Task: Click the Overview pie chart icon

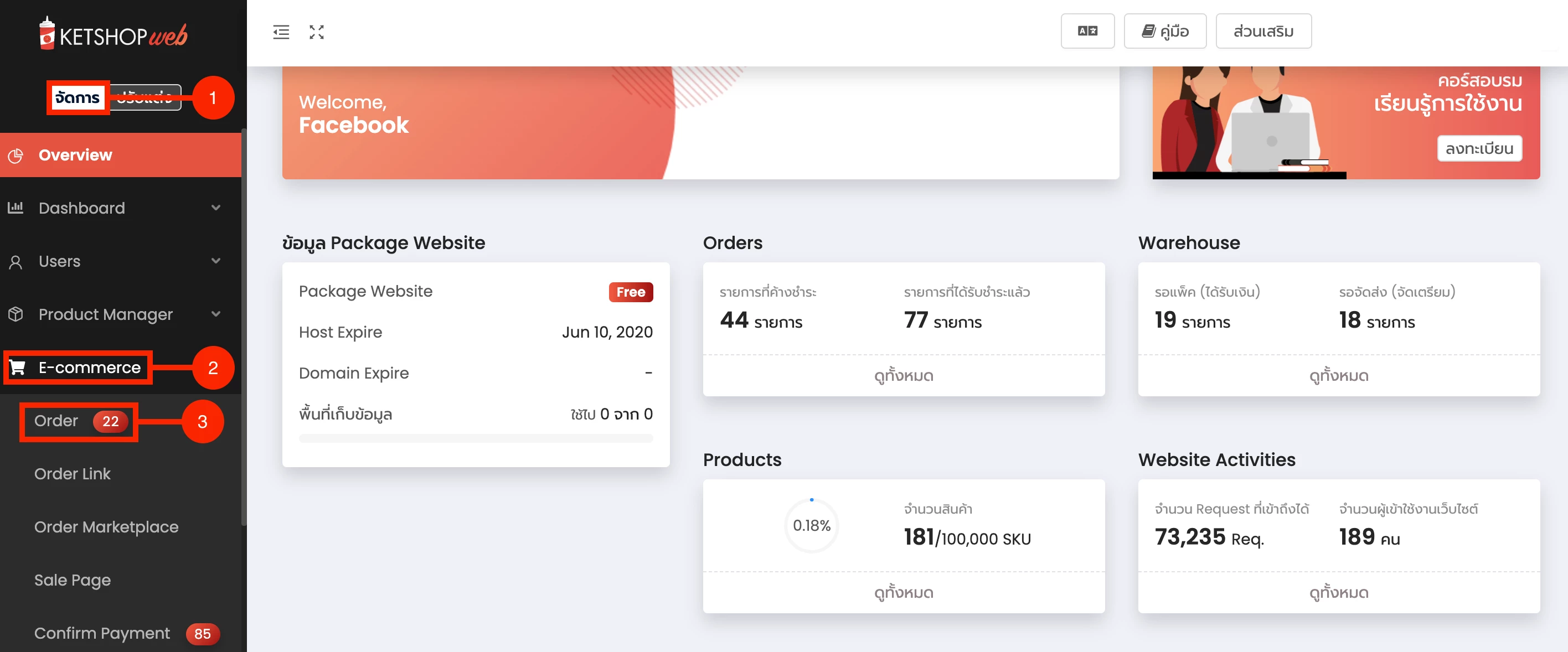Action: coord(16,155)
